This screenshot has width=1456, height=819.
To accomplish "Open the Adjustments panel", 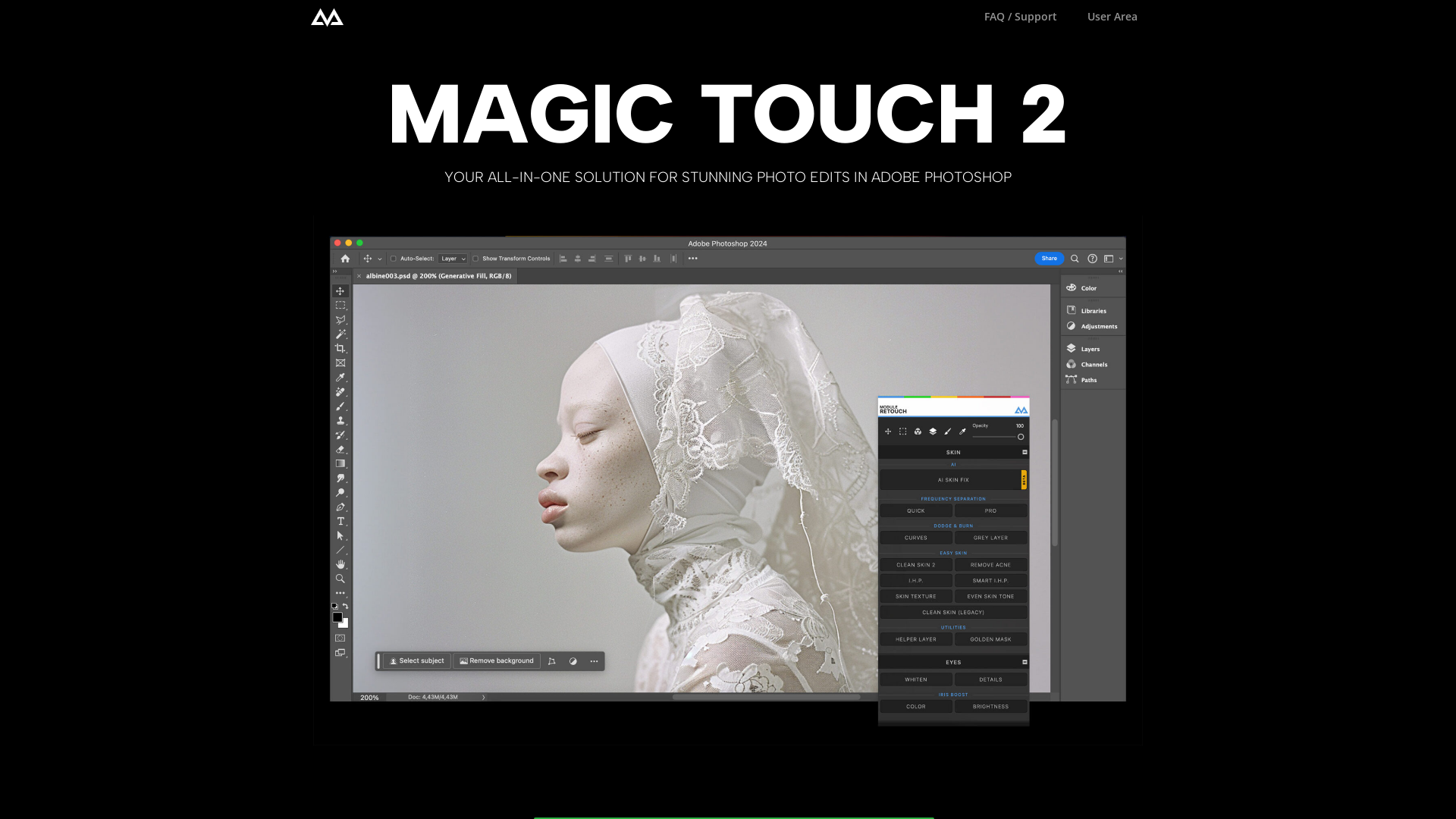I will tap(1092, 326).
